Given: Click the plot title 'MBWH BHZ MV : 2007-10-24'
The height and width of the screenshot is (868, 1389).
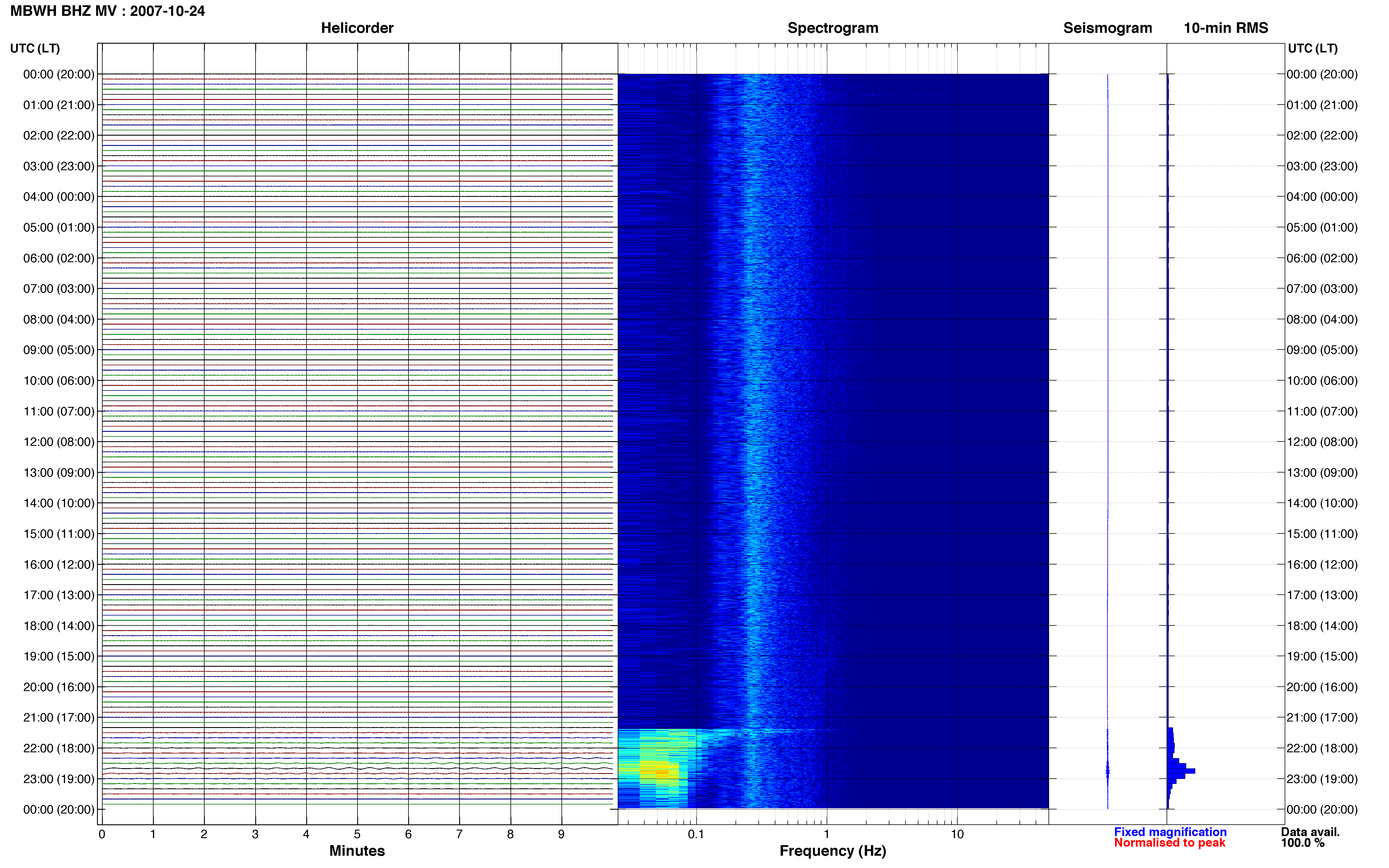Looking at the screenshot, I should click(107, 11).
